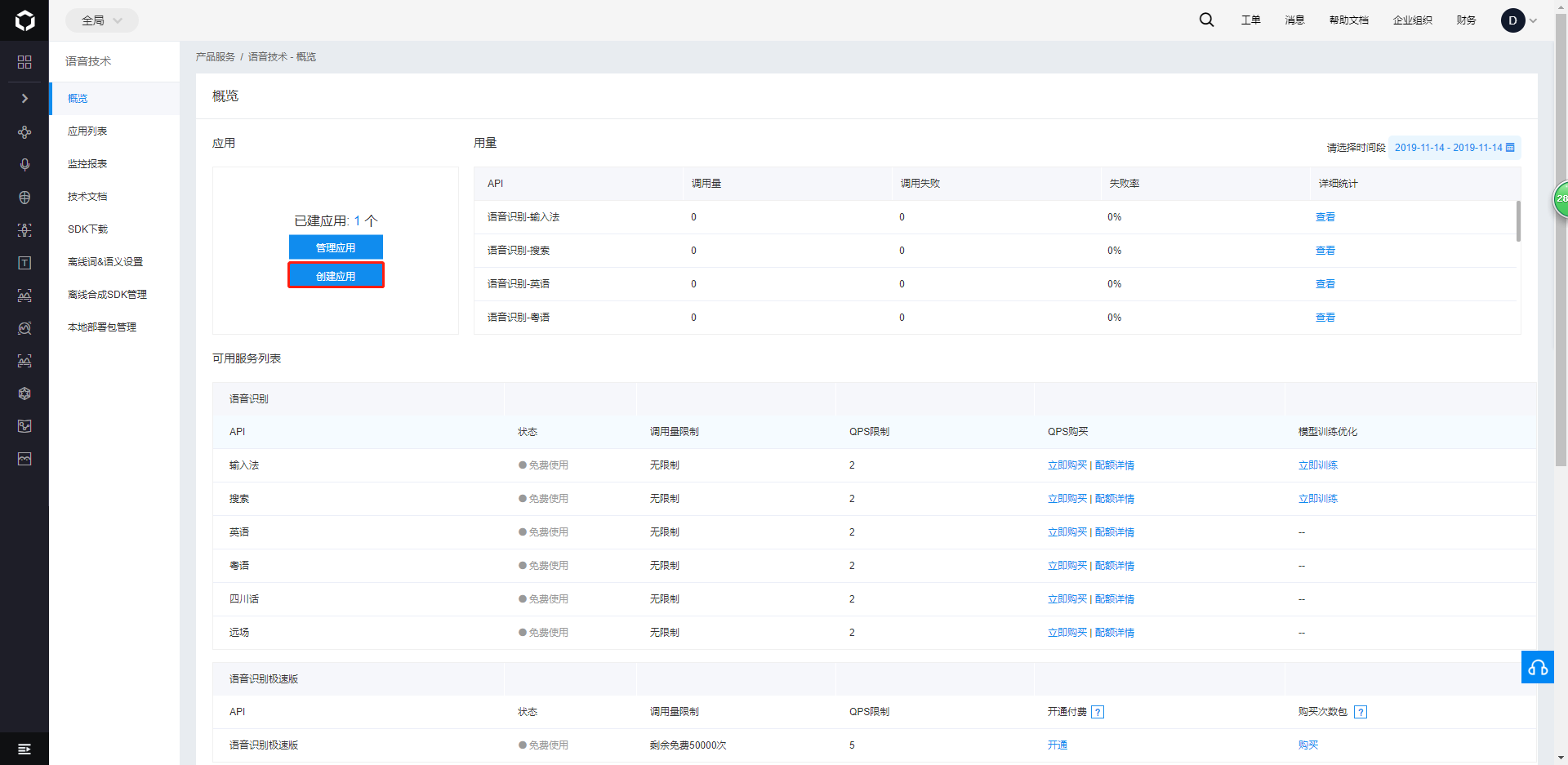Click the 语音技术 sidebar title

click(88, 61)
